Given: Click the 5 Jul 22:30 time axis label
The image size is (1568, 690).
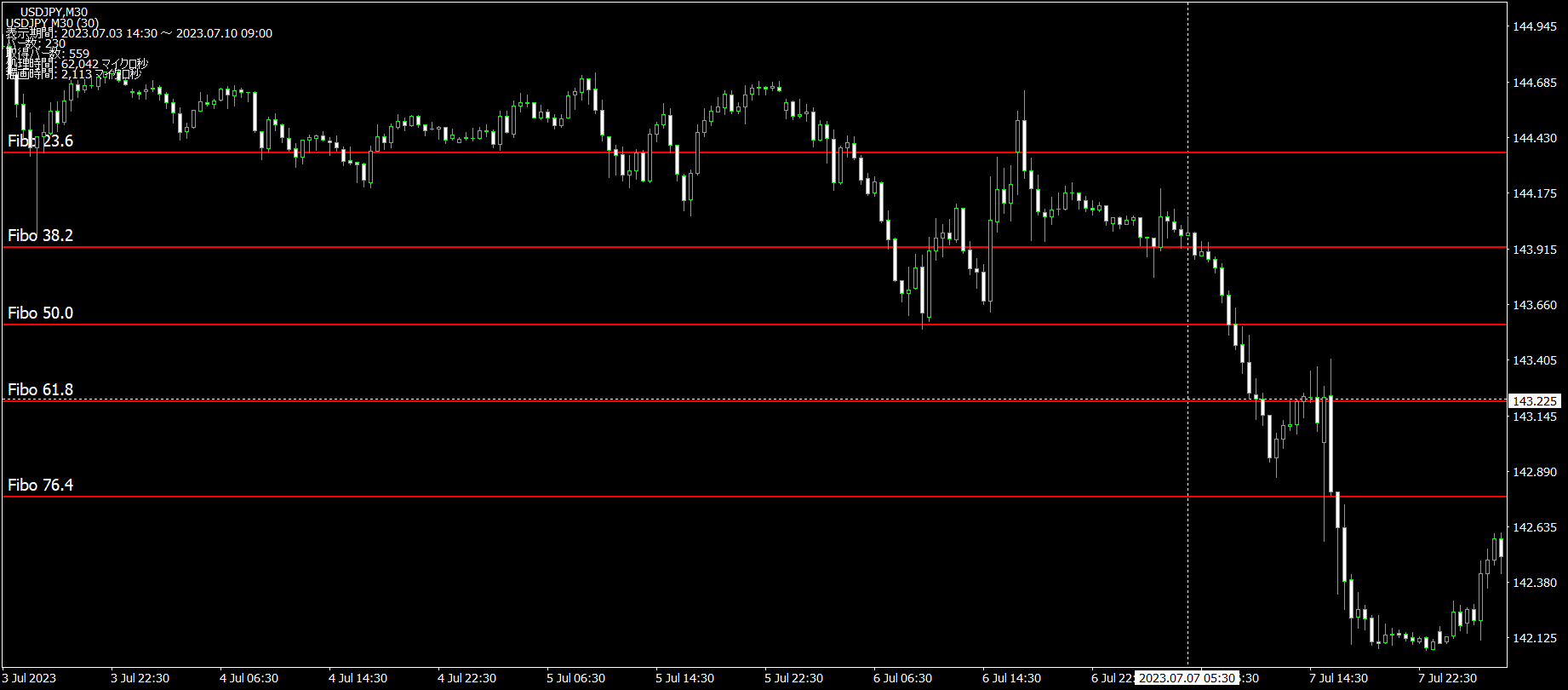Looking at the screenshot, I should point(793,678).
